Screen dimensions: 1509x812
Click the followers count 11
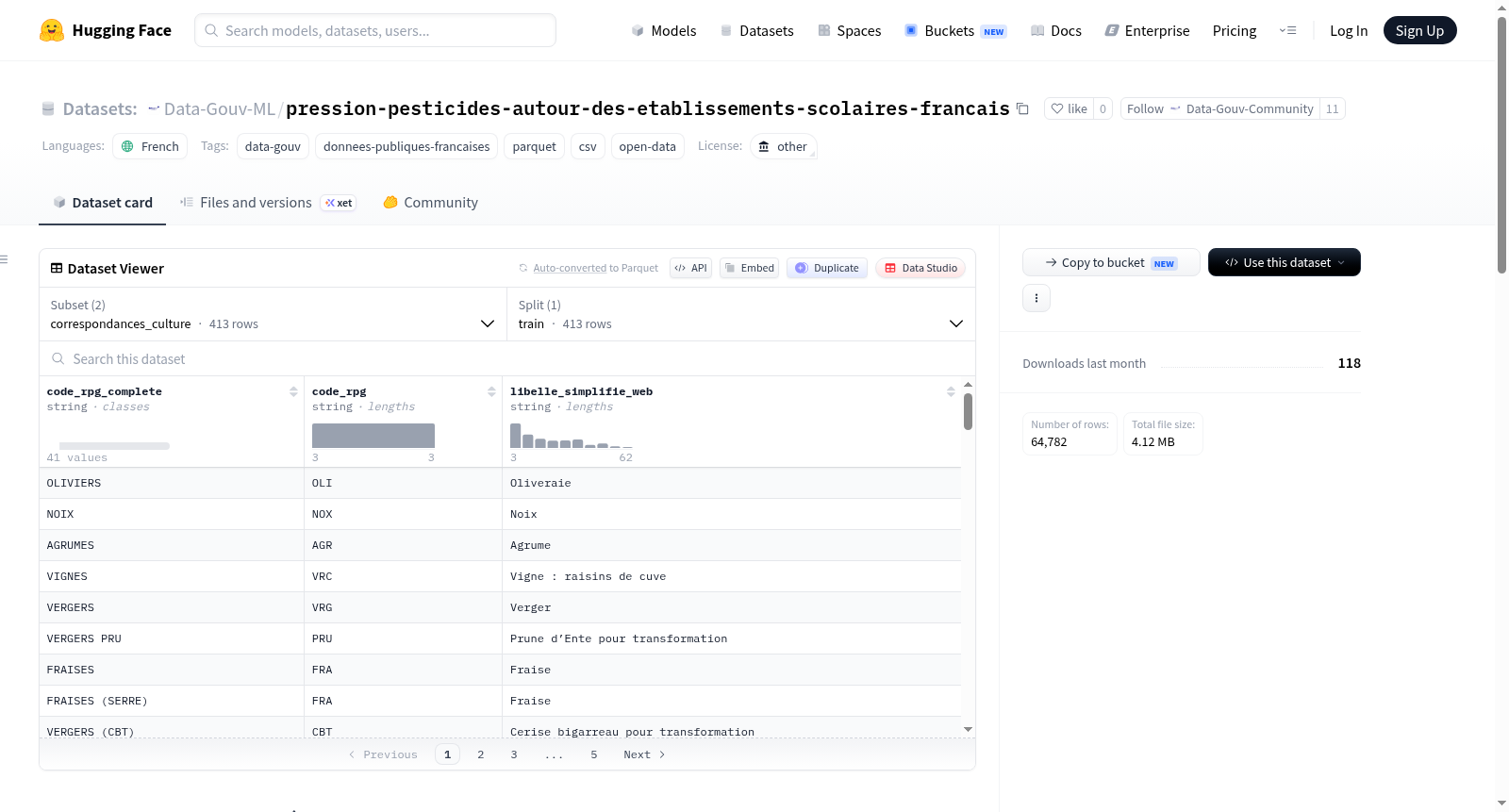1332,108
